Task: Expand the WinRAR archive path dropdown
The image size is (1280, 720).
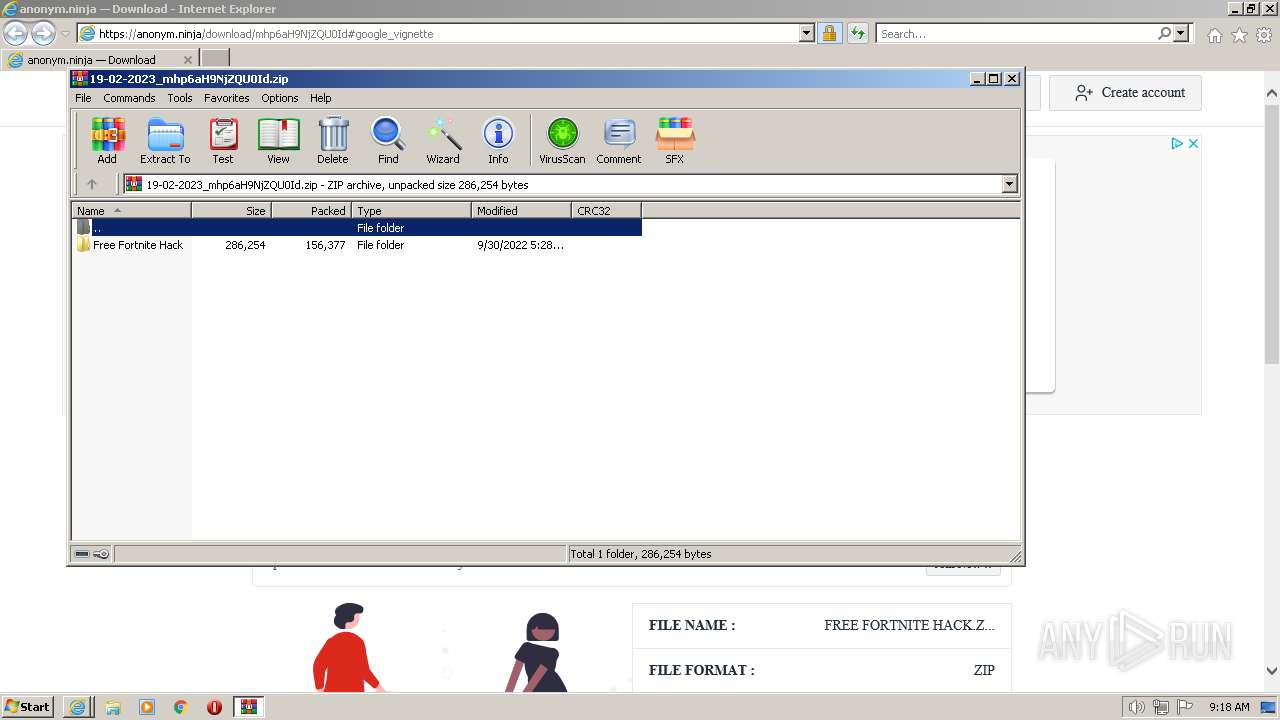Action: pyautogui.click(x=1009, y=184)
